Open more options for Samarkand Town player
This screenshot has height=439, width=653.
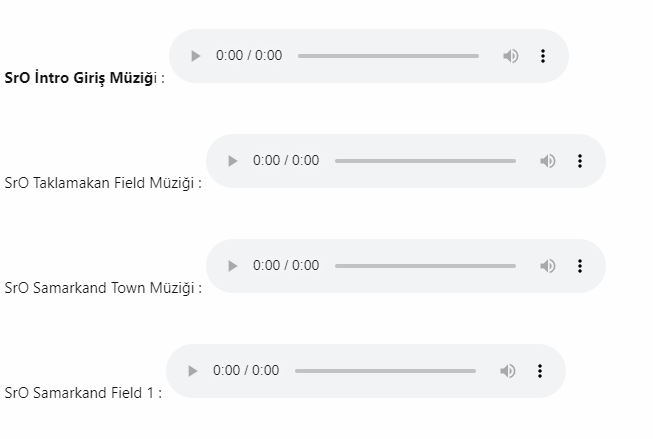[x=580, y=266]
